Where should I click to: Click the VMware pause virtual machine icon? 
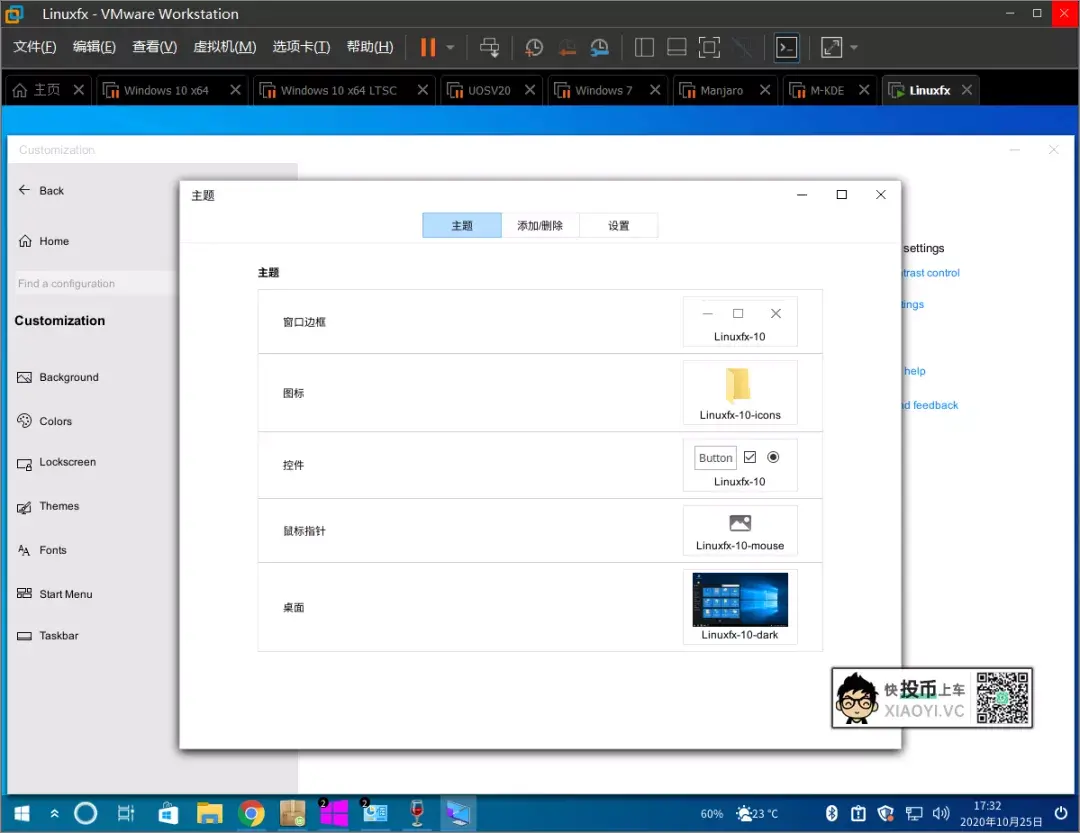point(428,47)
